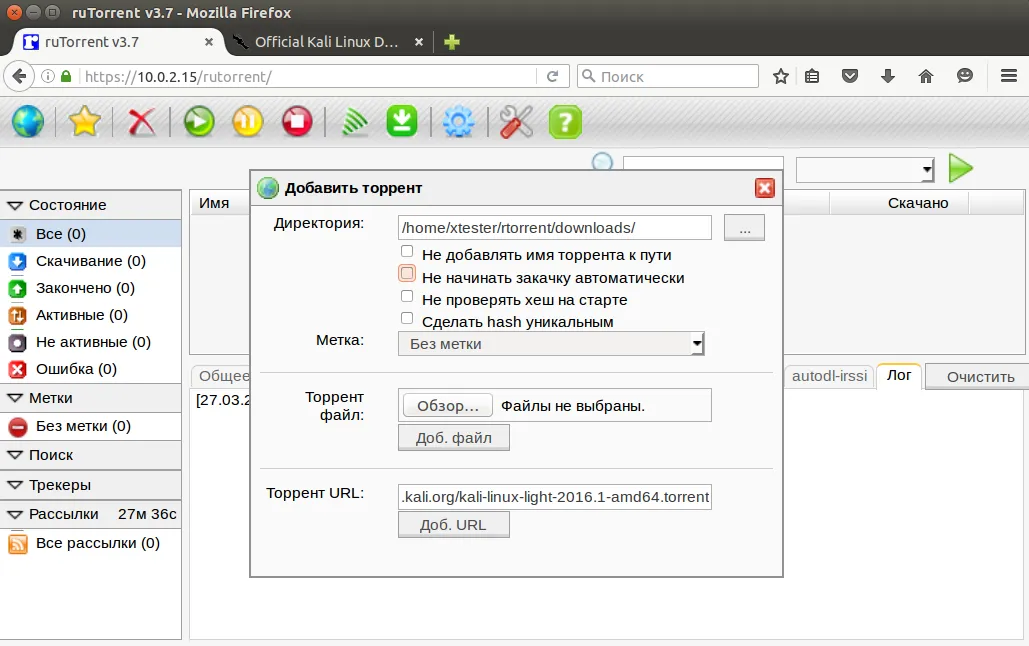Open Help with green question mark icon
Viewport: 1029px width, 646px height.
point(565,122)
